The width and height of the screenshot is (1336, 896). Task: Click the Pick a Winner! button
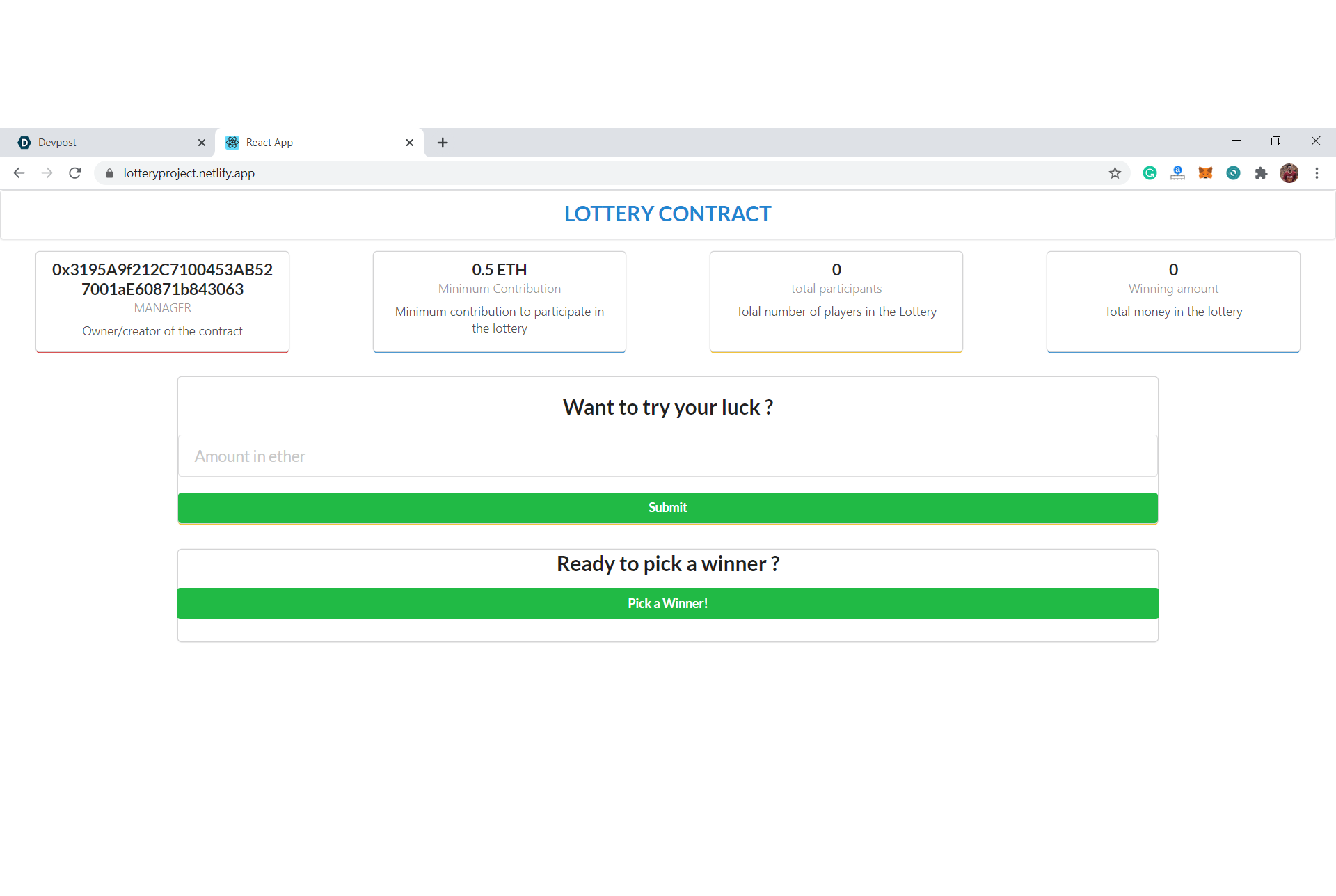point(667,603)
